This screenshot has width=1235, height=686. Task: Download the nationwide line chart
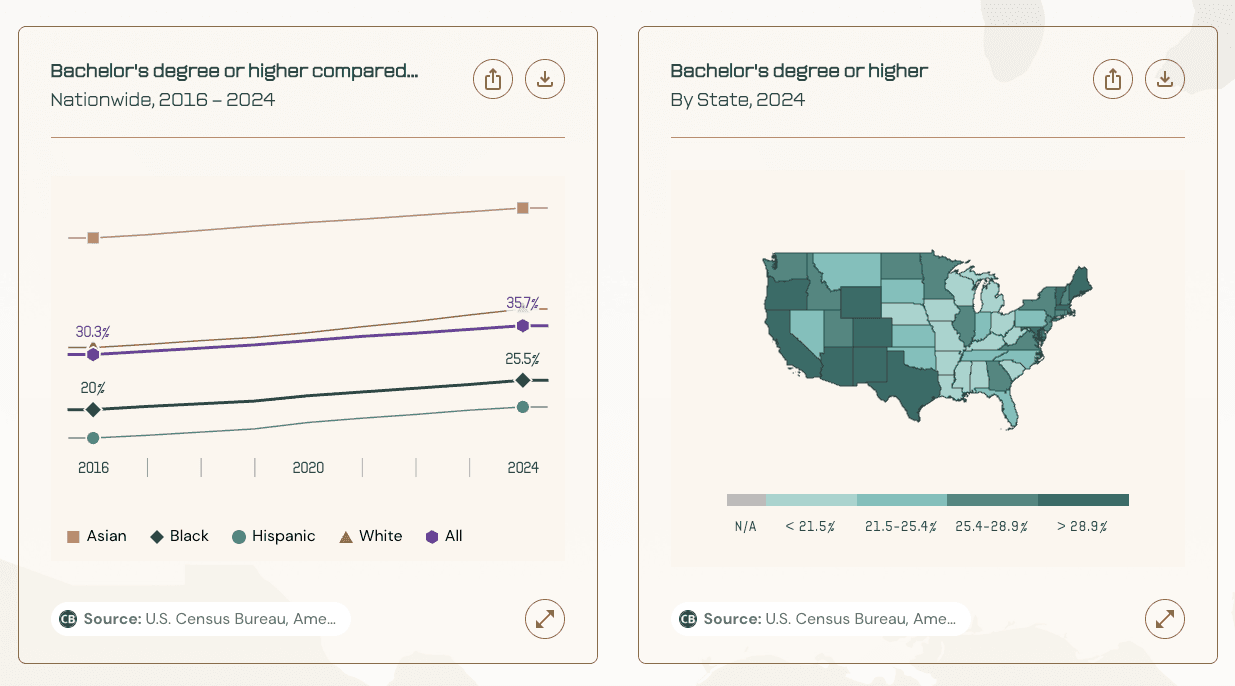point(545,78)
